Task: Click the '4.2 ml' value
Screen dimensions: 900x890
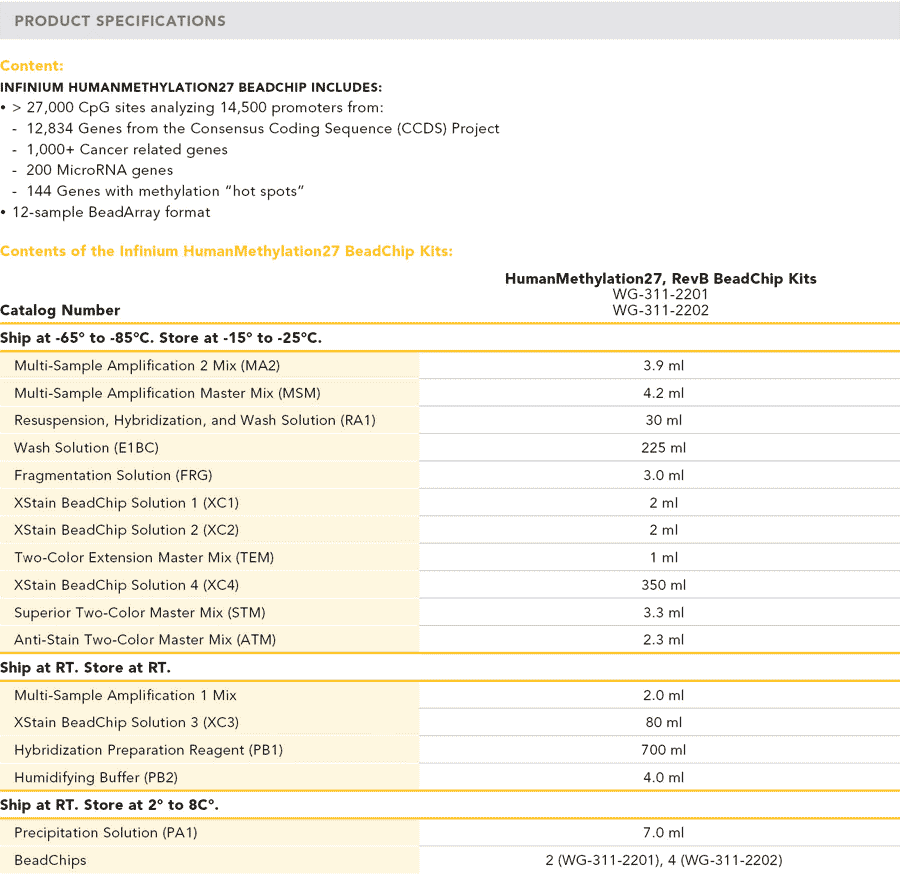Action: (x=664, y=393)
